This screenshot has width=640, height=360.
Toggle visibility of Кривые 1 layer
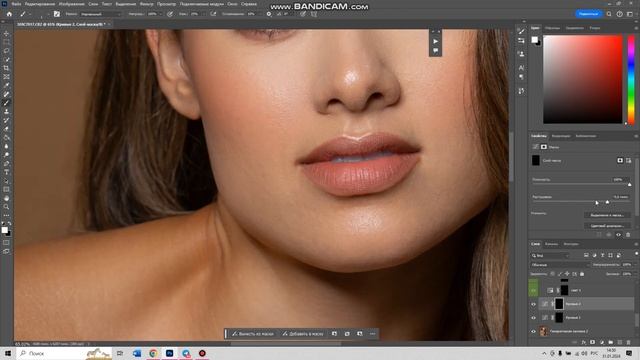pos(533,318)
